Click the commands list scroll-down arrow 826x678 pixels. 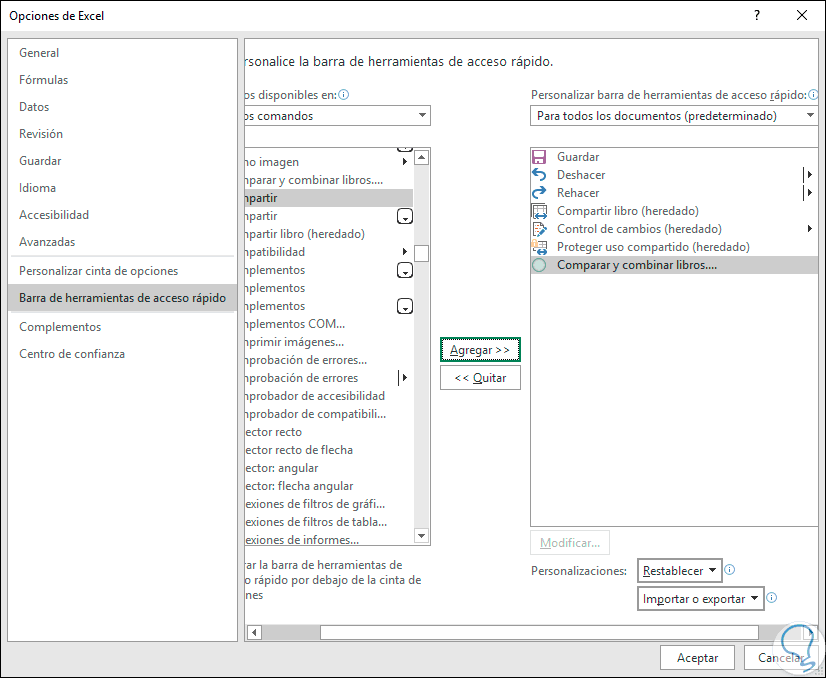[x=421, y=536]
